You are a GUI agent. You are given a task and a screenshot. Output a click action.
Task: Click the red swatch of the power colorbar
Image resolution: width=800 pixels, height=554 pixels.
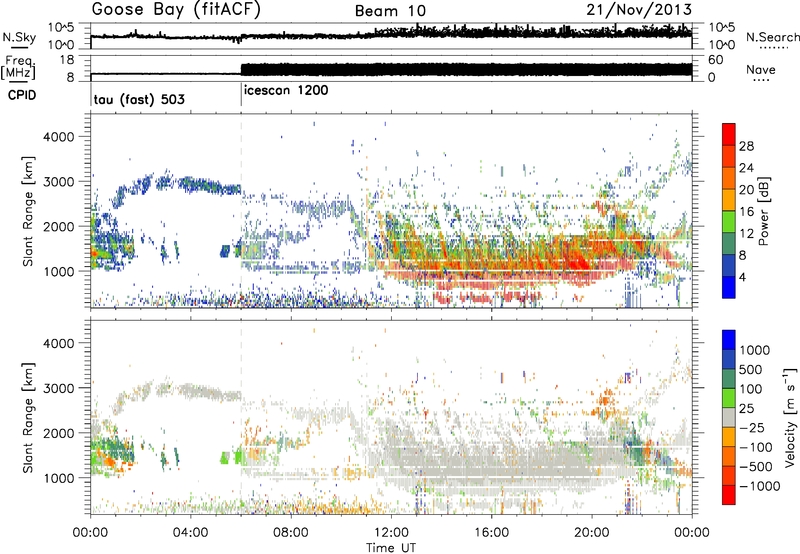point(729,134)
